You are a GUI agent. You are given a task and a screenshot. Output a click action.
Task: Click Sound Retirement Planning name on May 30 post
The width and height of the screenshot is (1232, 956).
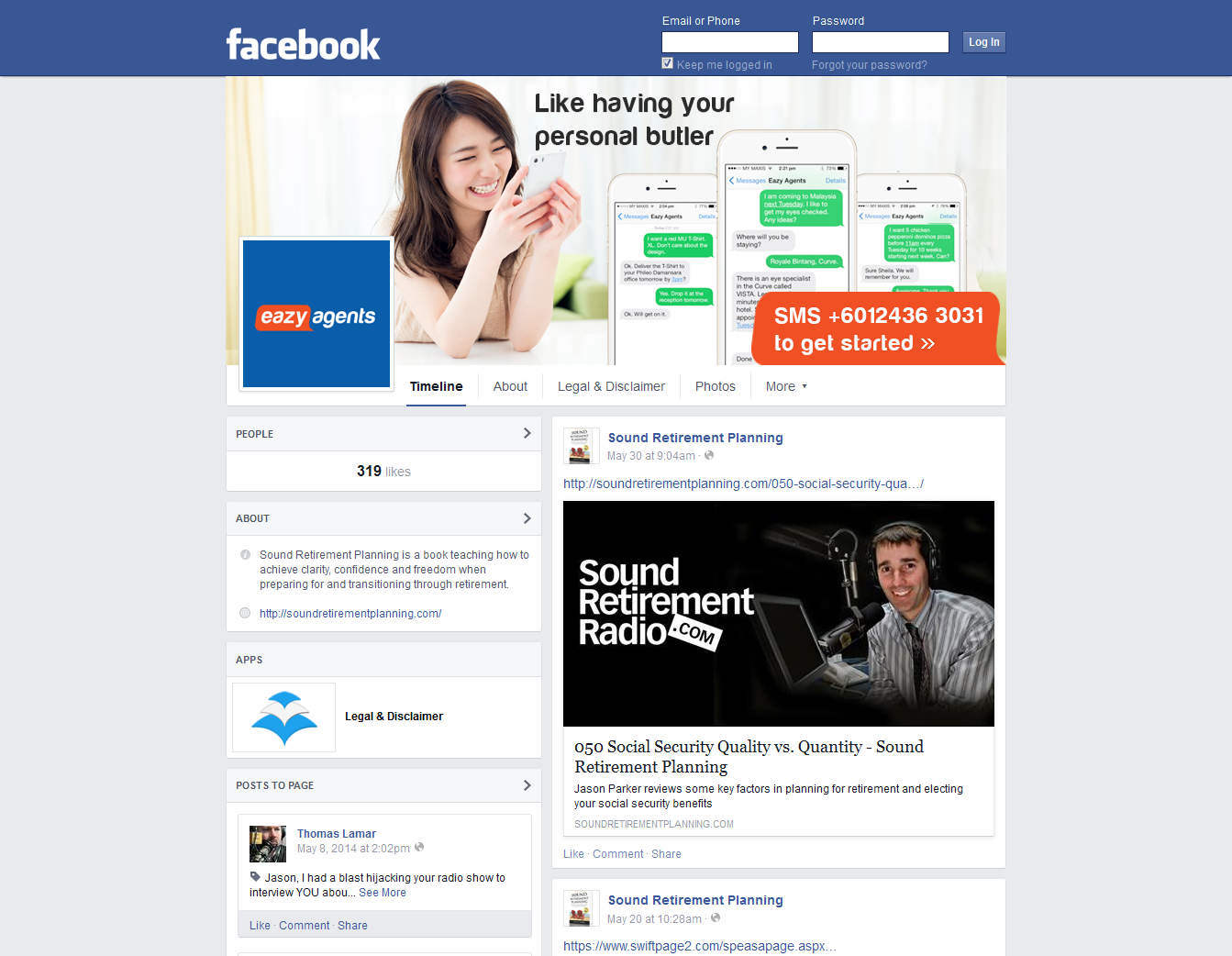coord(695,438)
